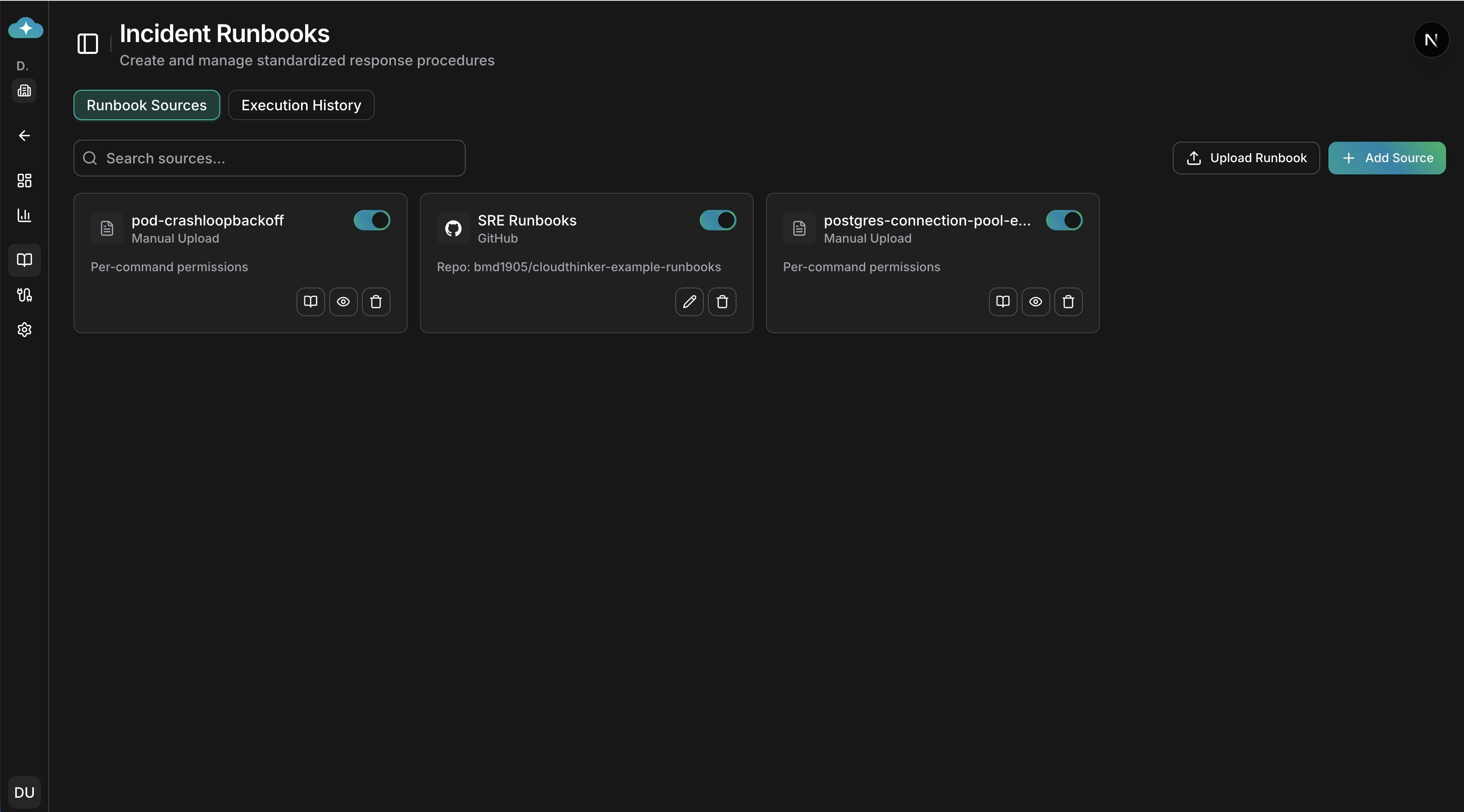Open the dashboard grid icon in sidebar
Screen dimensions: 1464x812
[24, 181]
